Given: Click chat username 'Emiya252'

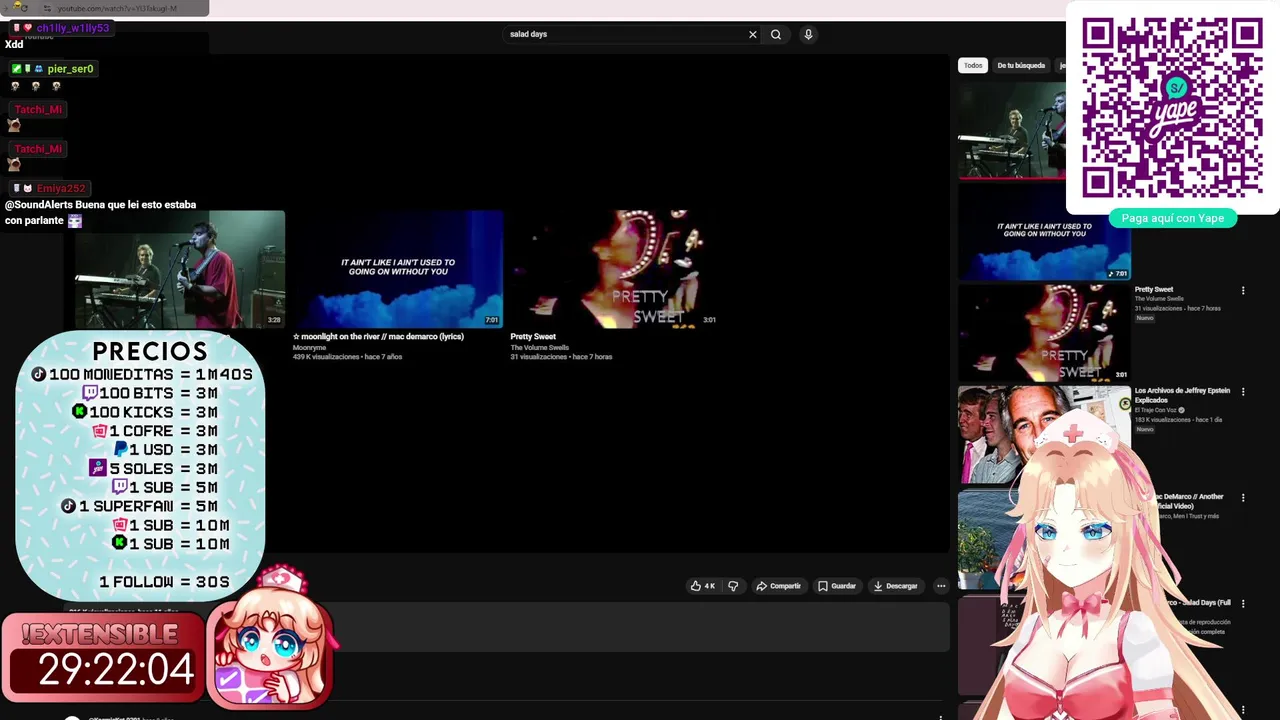Looking at the screenshot, I should tap(61, 188).
